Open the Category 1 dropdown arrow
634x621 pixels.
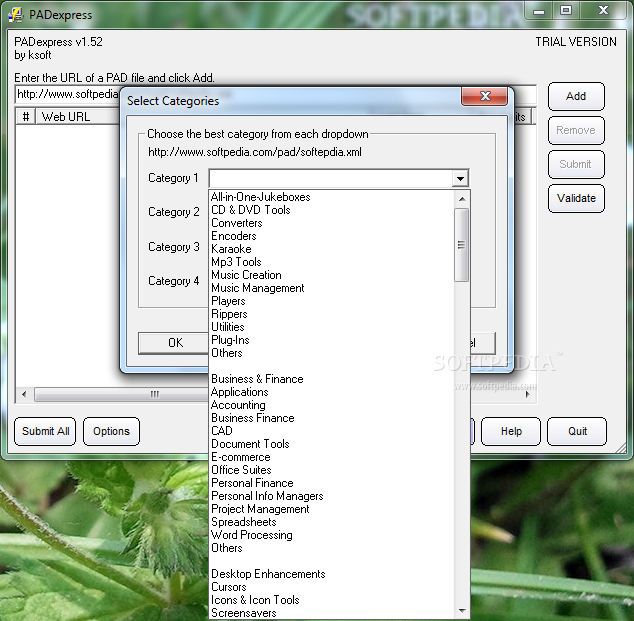[460, 178]
